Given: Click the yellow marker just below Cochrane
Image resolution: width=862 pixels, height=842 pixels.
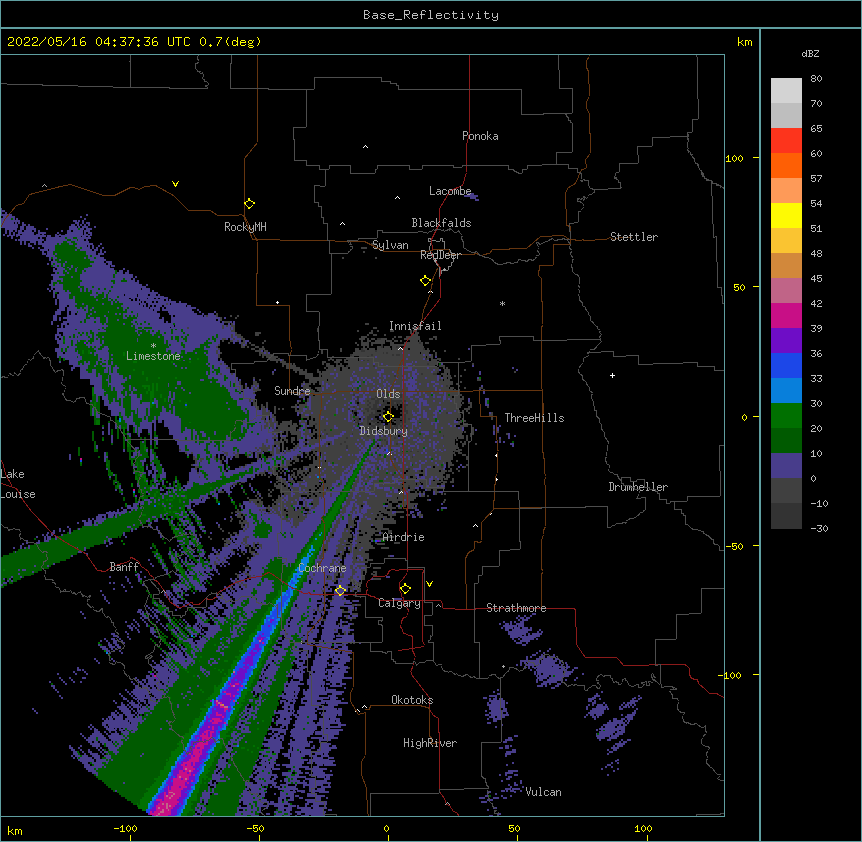Looking at the screenshot, I should [x=340, y=591].
